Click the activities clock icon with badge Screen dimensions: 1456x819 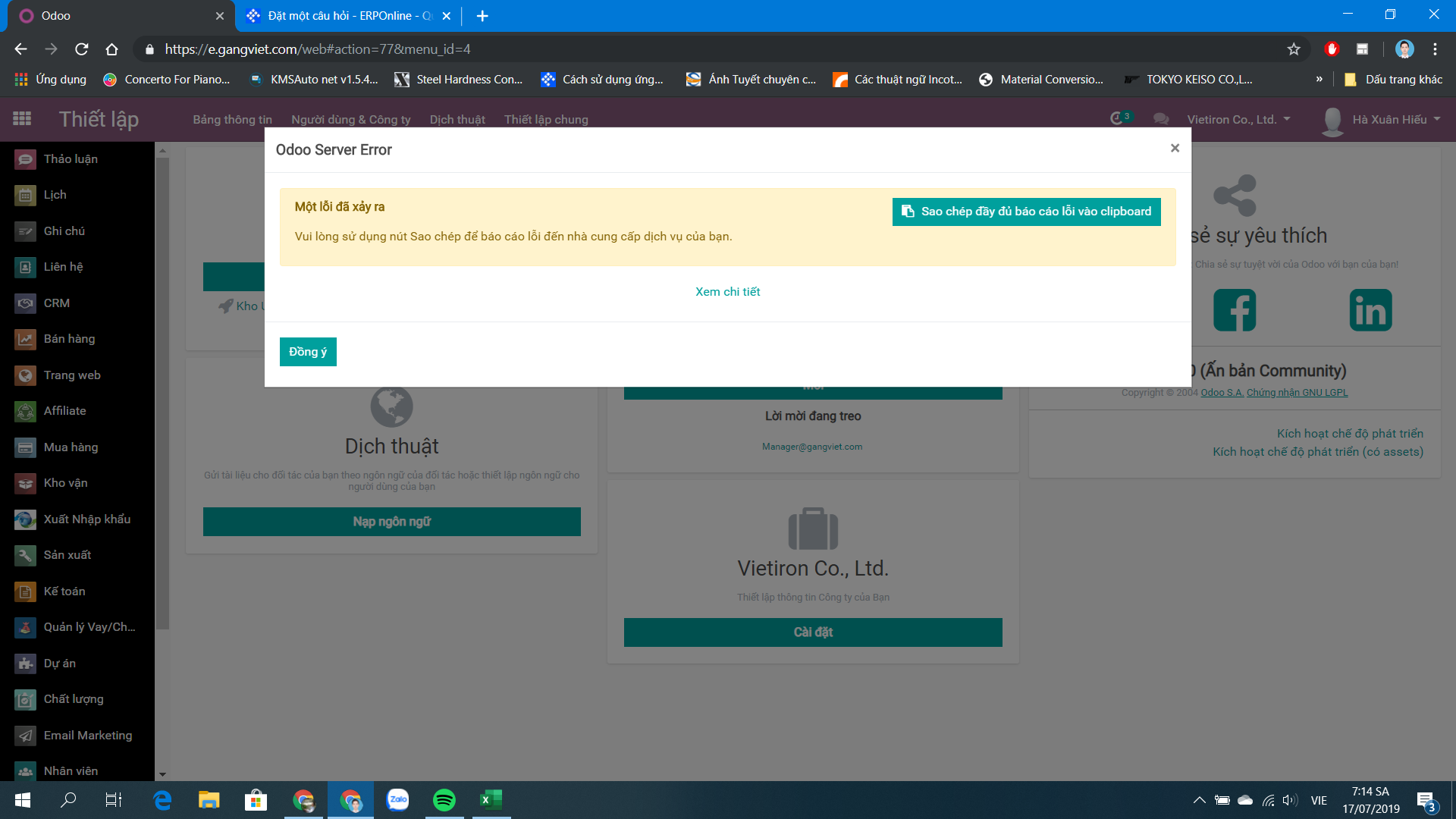[1120, 118]
